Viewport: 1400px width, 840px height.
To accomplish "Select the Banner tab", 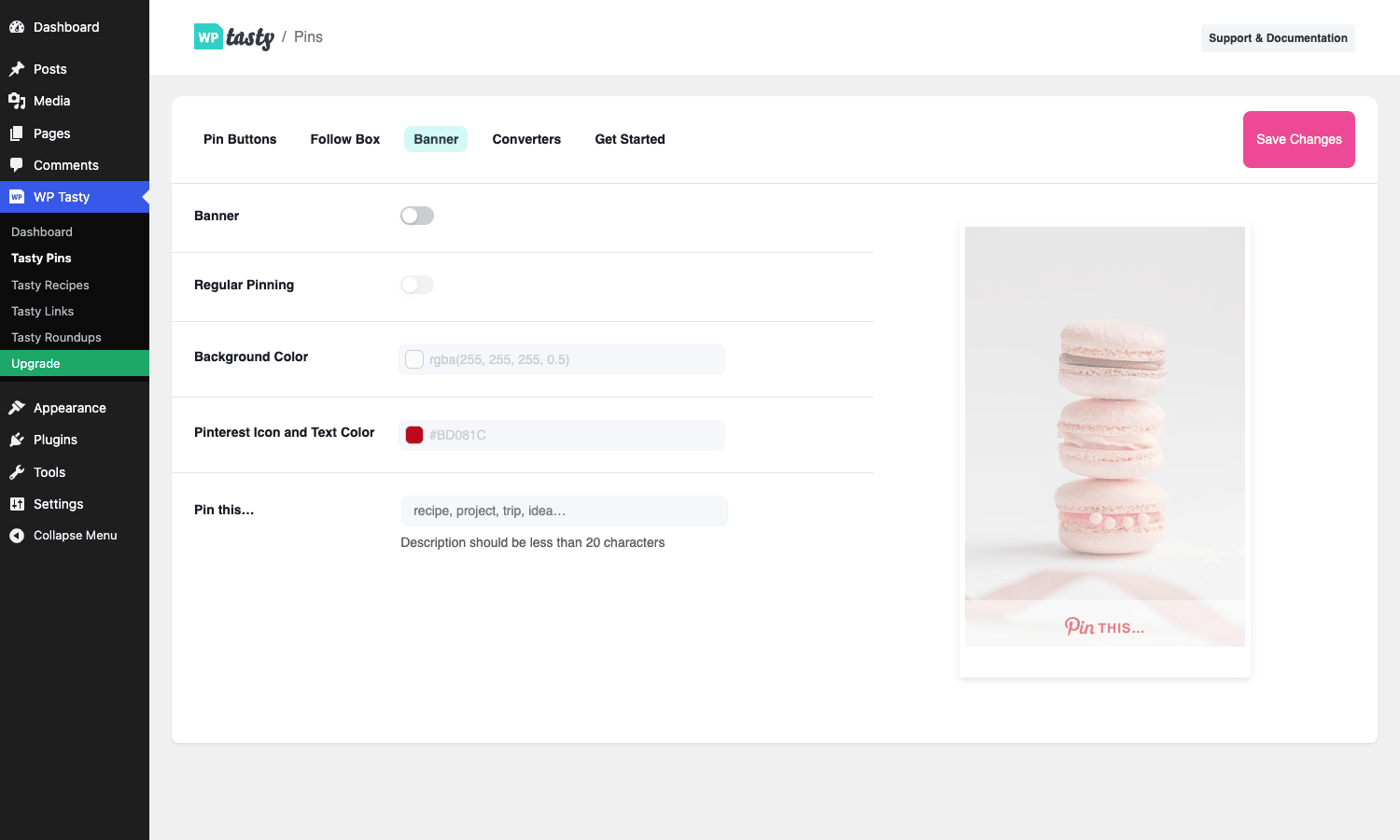I will pos(436,139).
